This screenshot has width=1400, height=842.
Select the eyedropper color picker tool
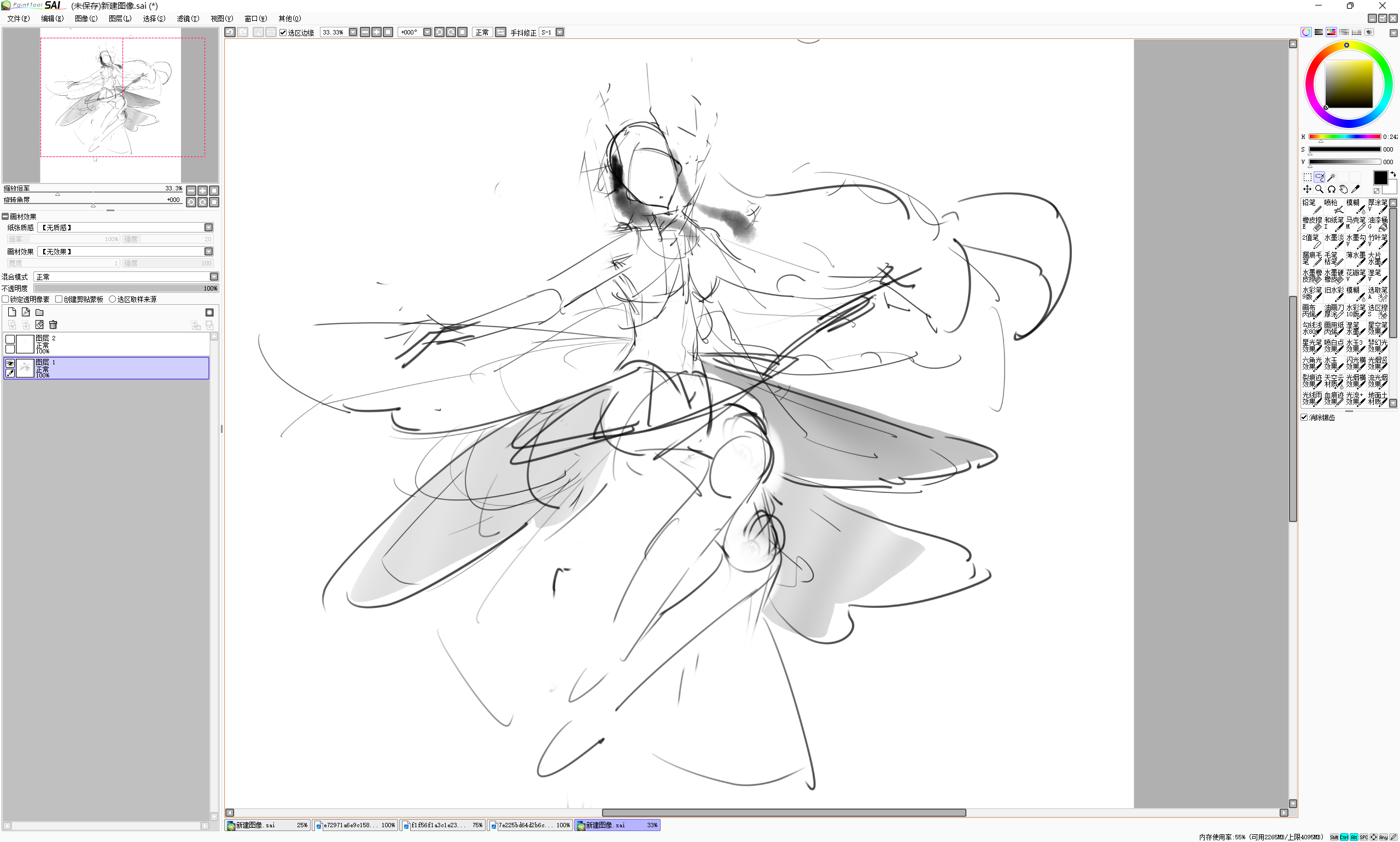tap(1355, 189)
